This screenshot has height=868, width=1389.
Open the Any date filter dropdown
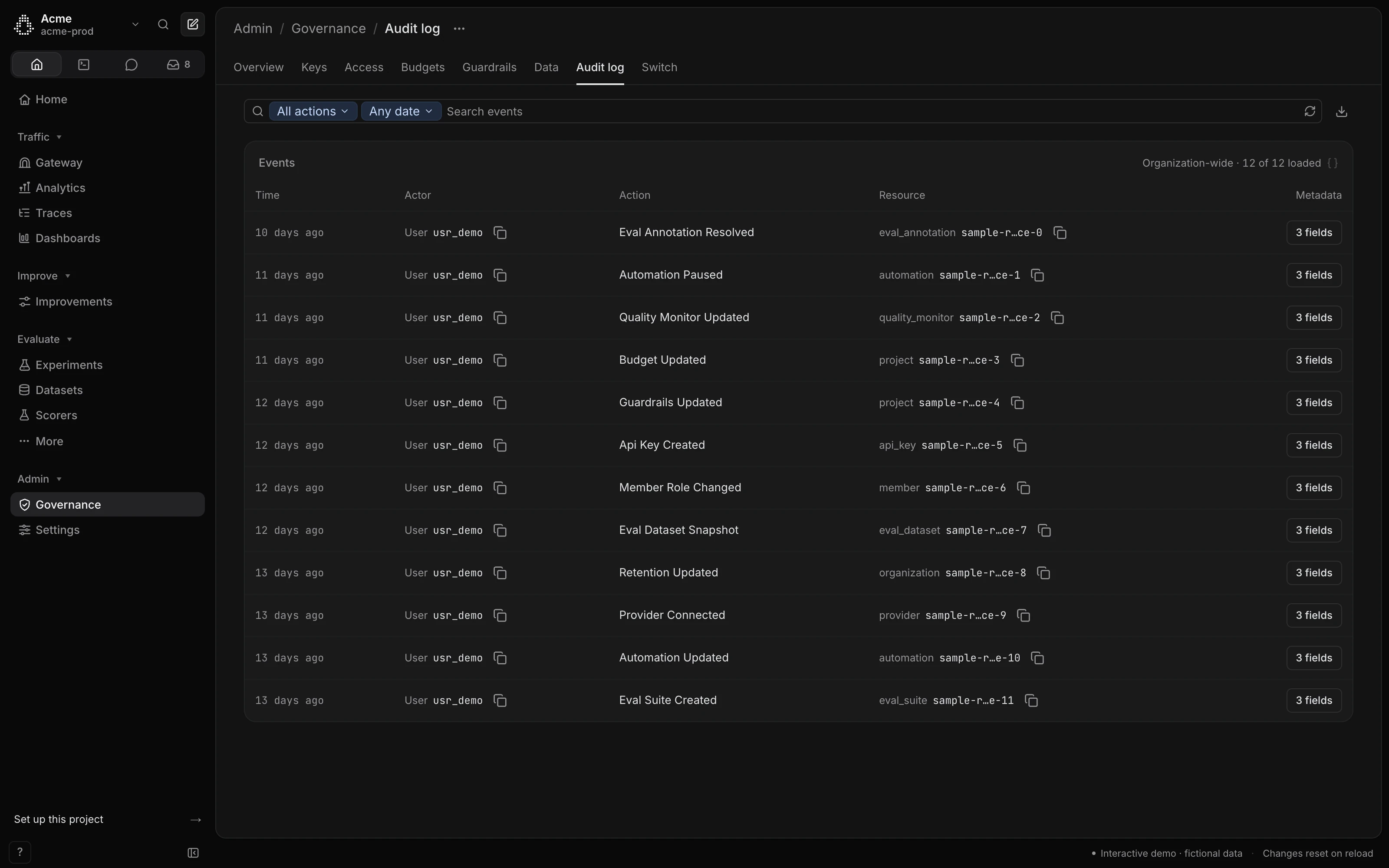[401, 112]
